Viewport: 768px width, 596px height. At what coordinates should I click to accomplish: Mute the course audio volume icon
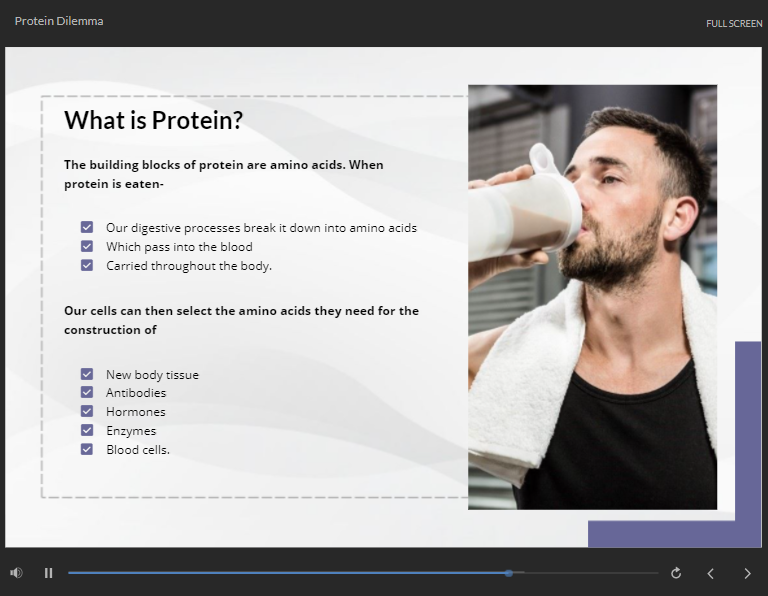[x=16, y=573]
